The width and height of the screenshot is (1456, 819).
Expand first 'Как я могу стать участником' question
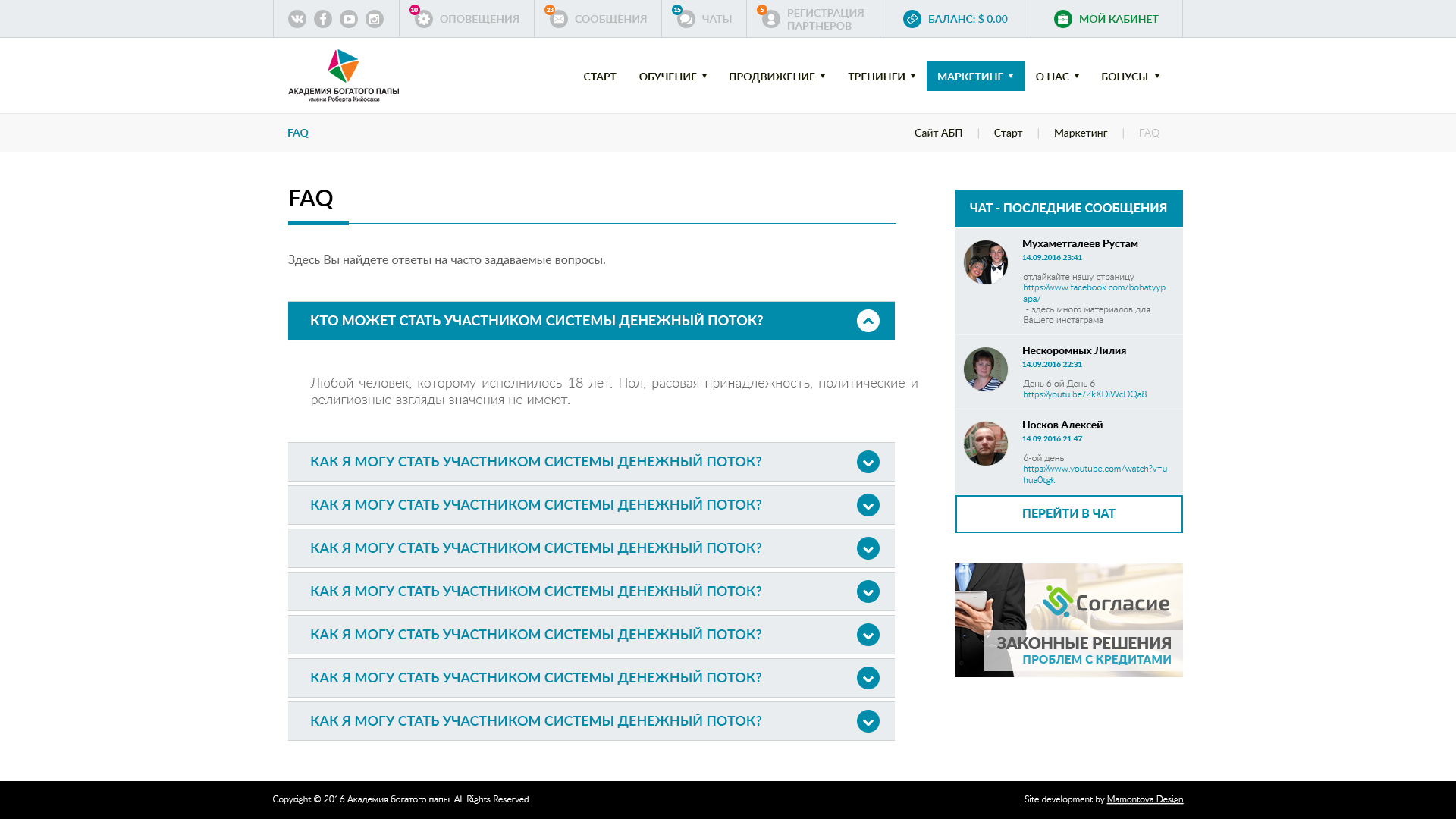868,462
